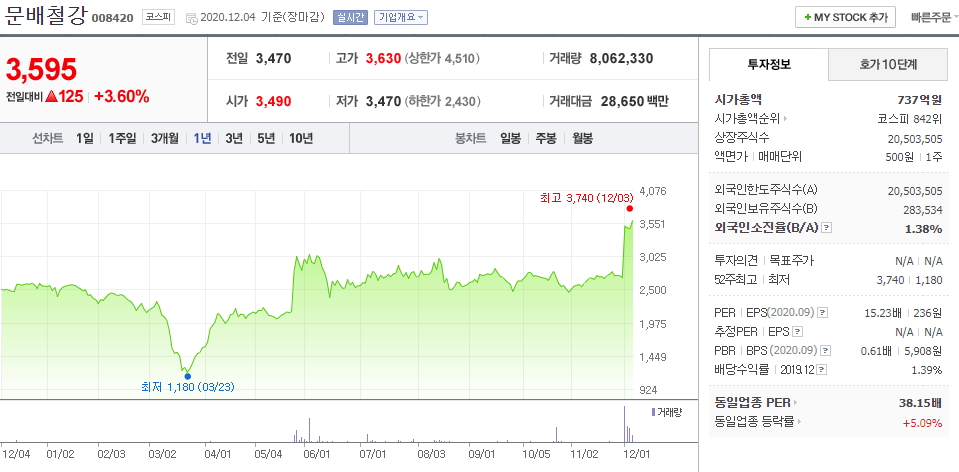Add stock via MY STOCK 추가 button
Image resolution: width=959 pixels, height=472 pixels.
845,17
